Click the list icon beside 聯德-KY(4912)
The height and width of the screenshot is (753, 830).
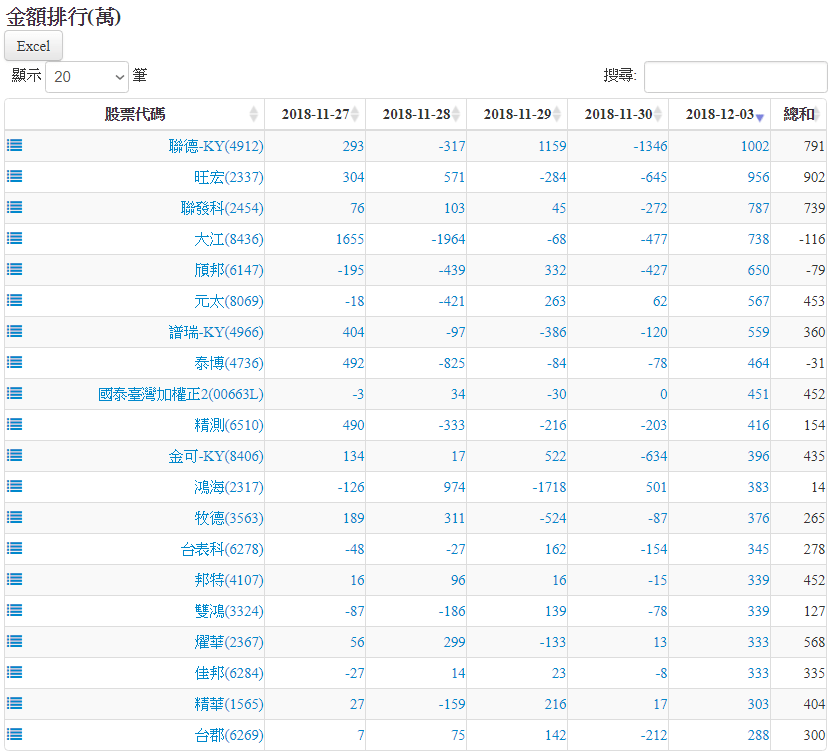click(15, 145)
